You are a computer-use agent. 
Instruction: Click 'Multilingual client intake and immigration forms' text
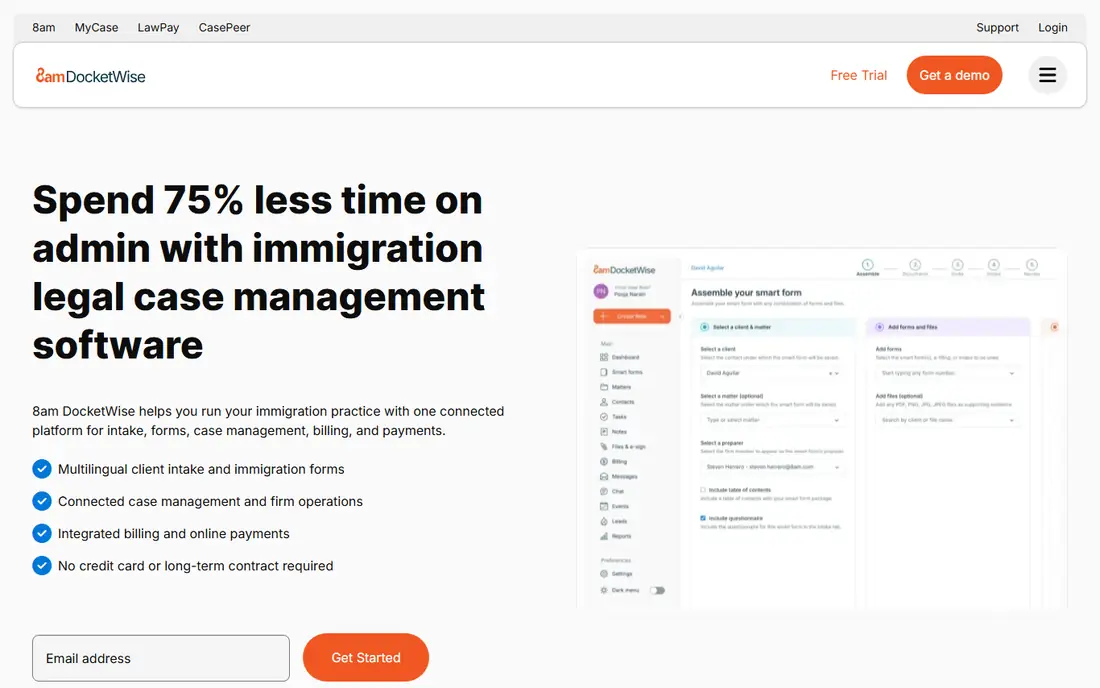pyautogui.click(x=201, y=469)
